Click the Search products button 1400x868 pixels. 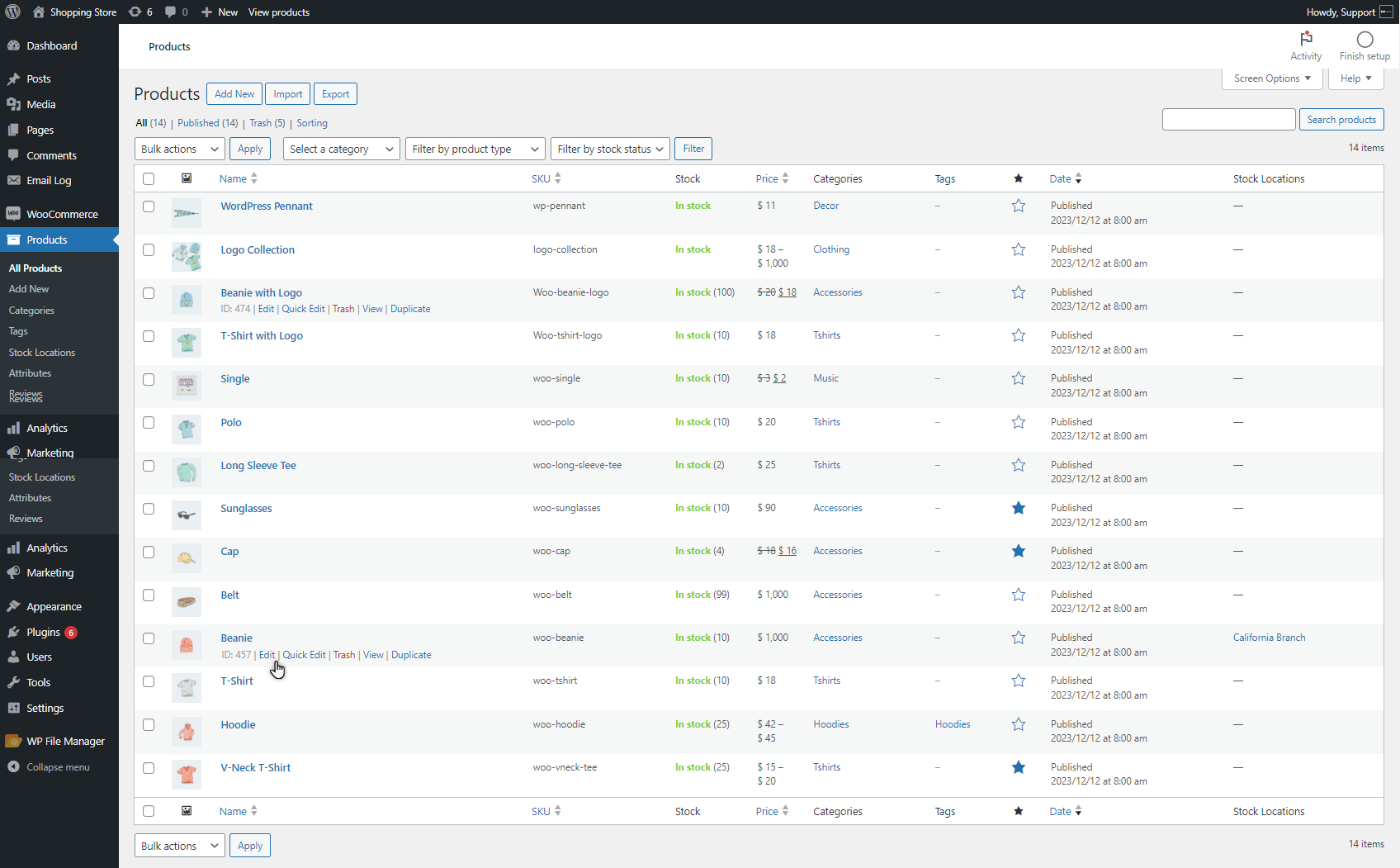click(x=1341, y=120)
